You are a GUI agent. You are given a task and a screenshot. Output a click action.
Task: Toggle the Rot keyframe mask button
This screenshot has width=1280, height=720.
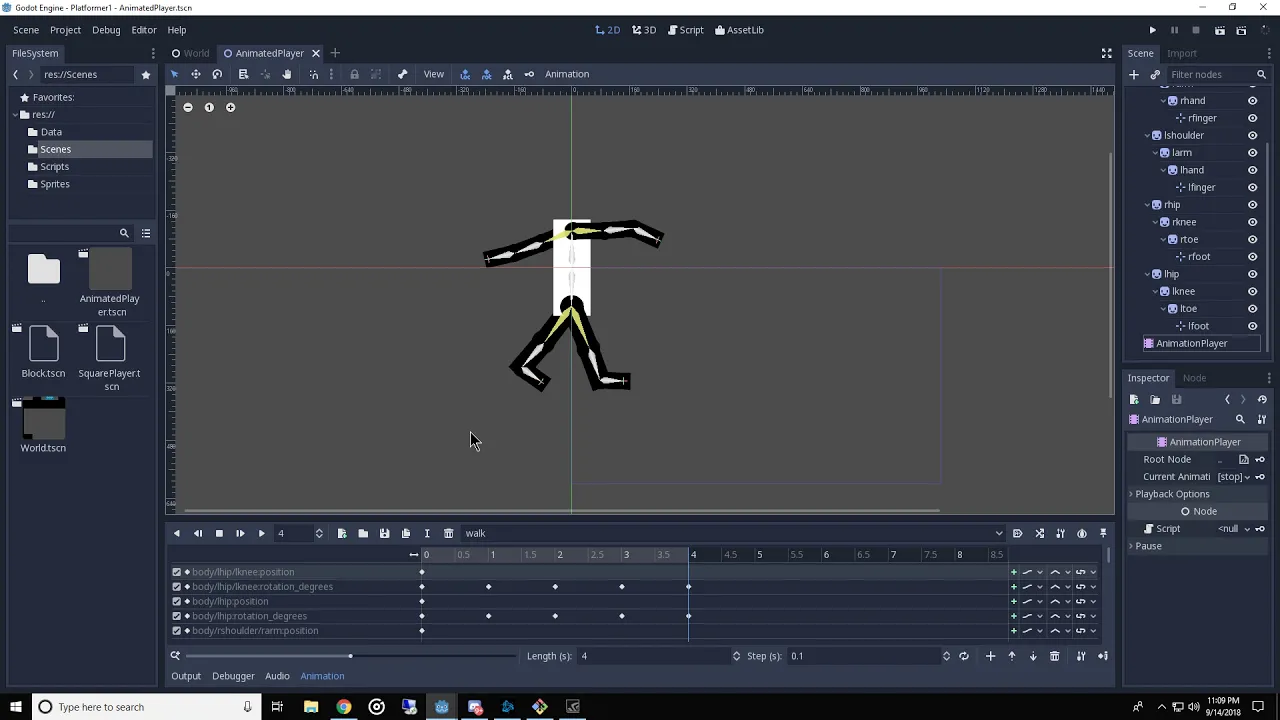(486, 74)
